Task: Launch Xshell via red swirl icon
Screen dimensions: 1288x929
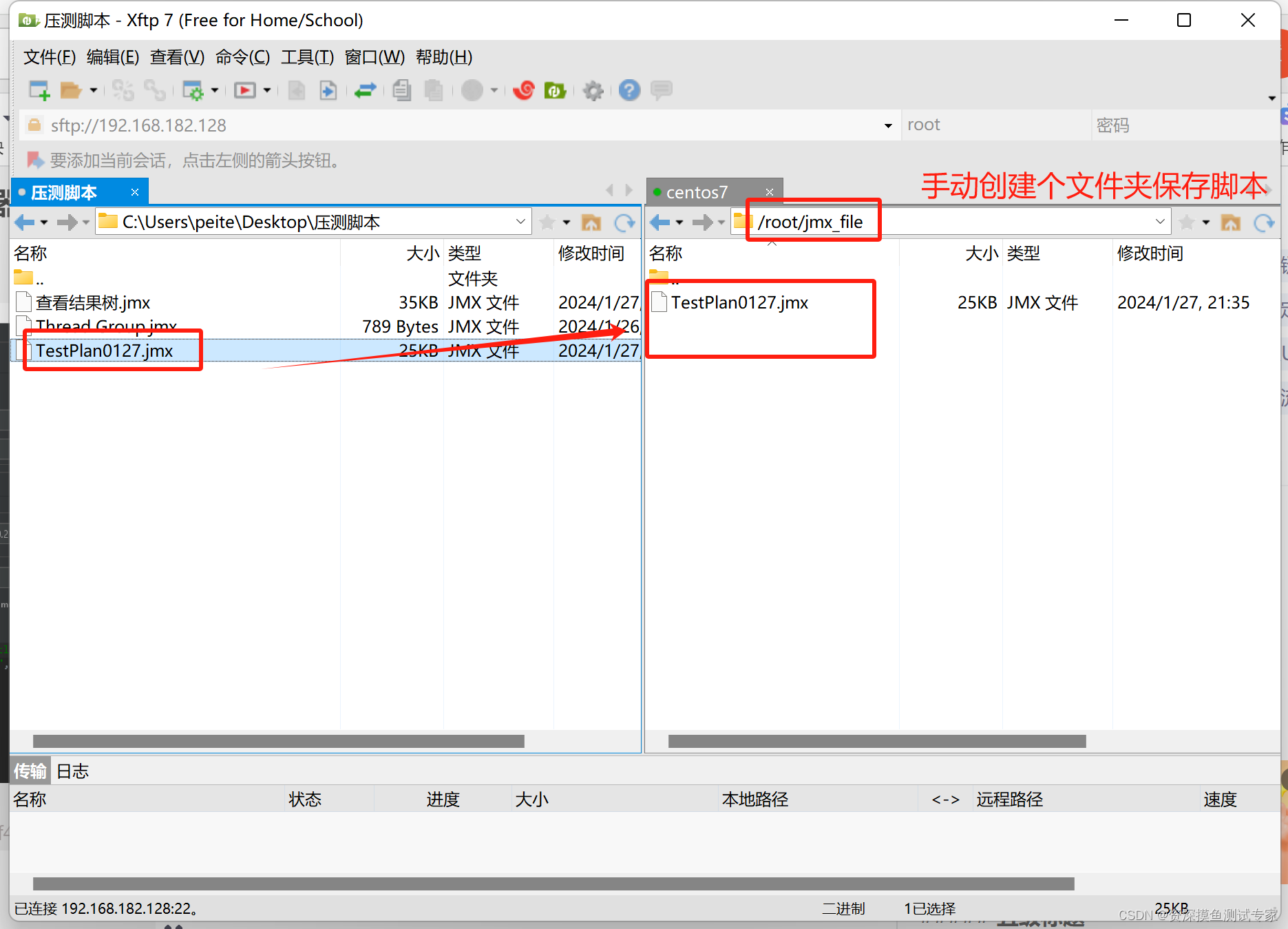Action: pos(524,90)
